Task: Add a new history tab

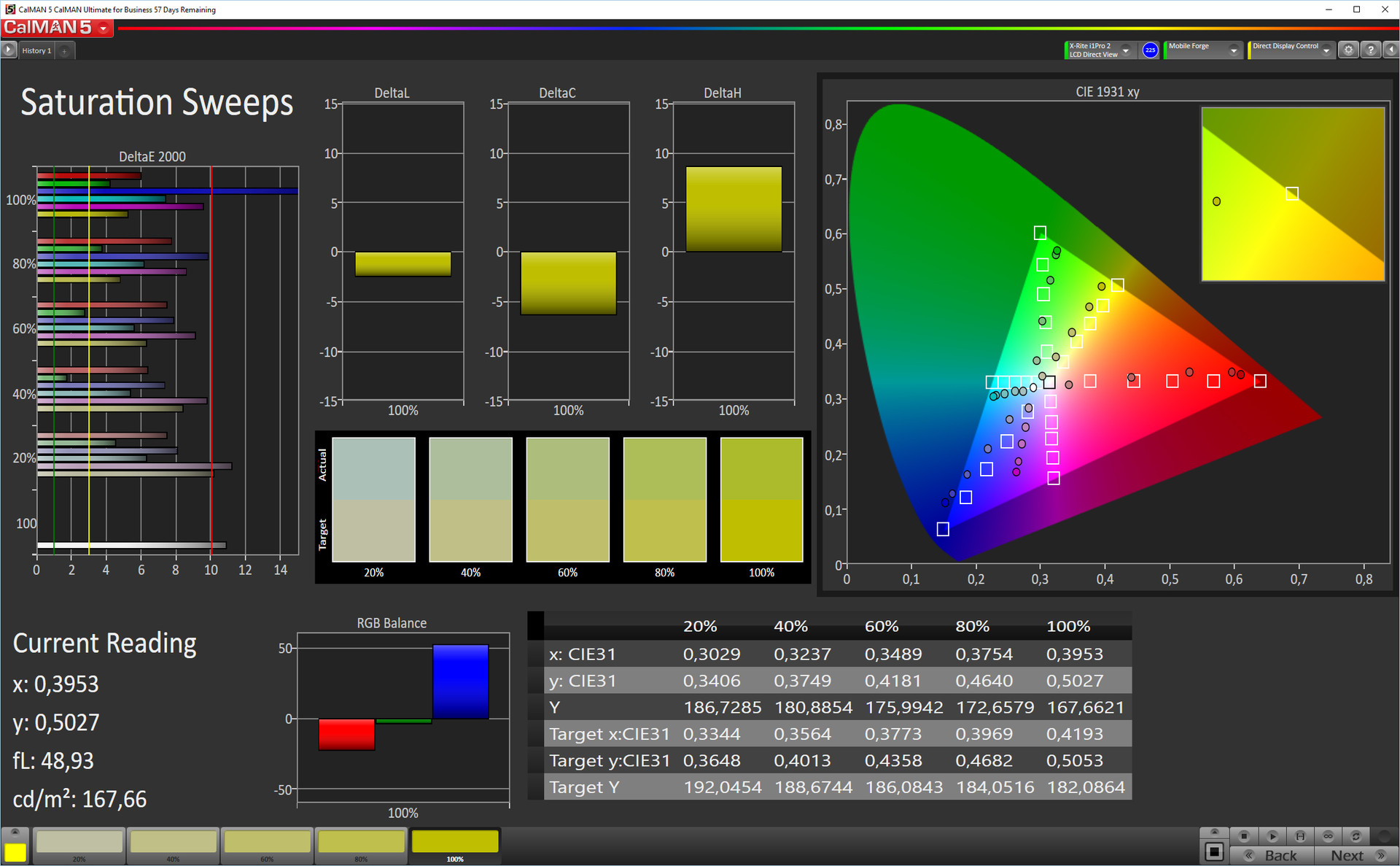Action: click(x=64, y=51)
